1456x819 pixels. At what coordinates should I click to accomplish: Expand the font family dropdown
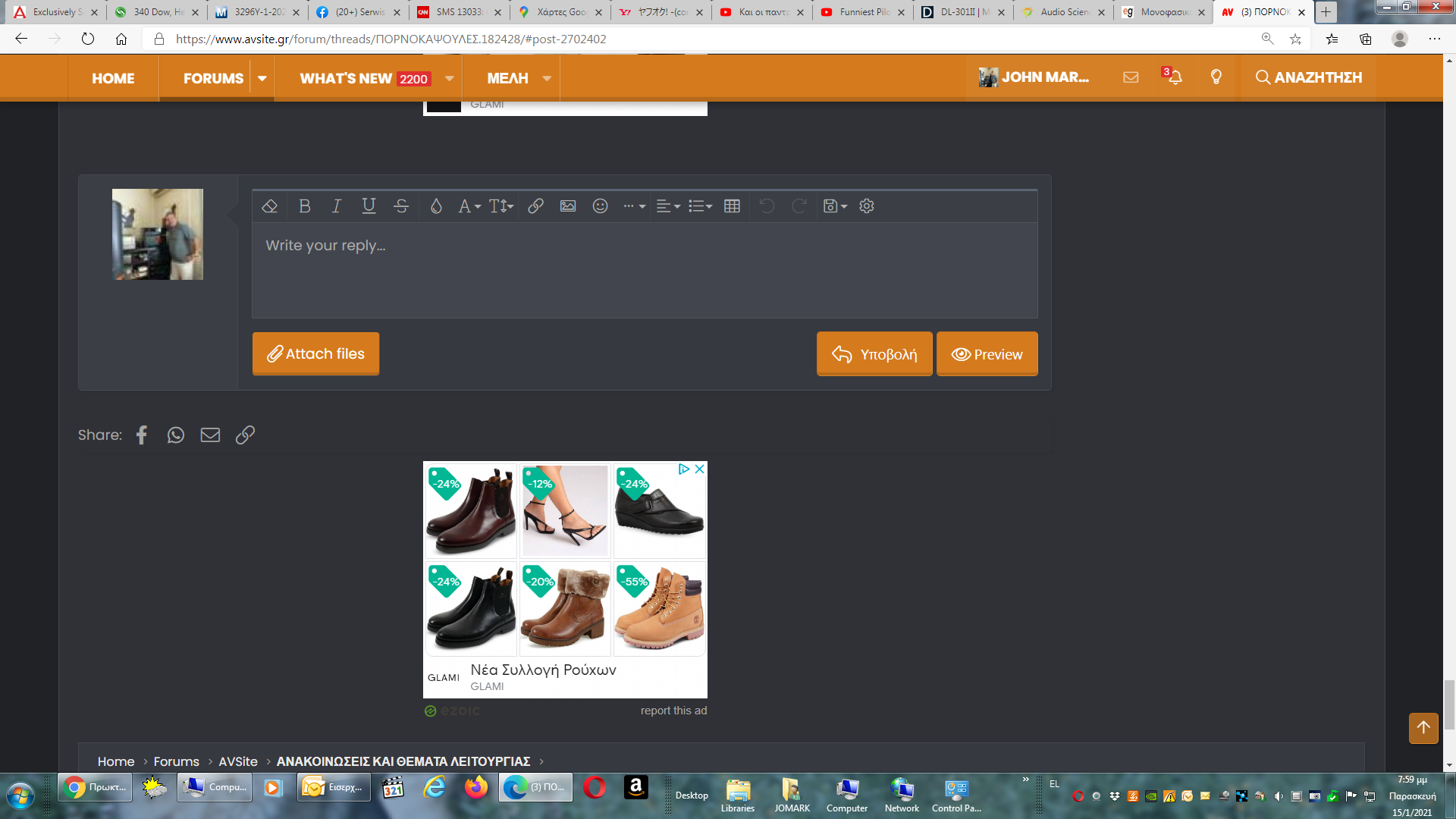pos(469,206)
